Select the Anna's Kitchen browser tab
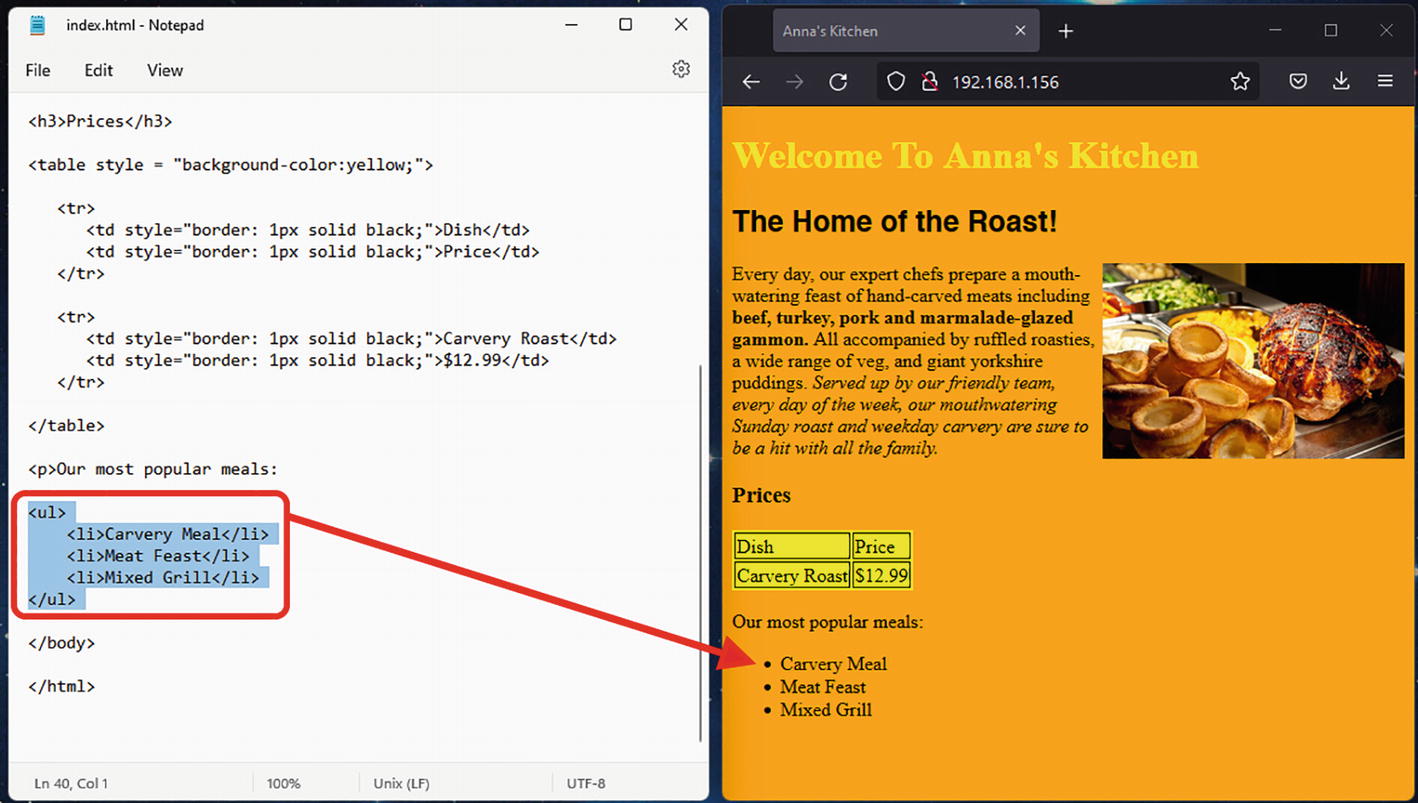The width and height of the screenshot is (1418, 803). (x=880, y=31)
